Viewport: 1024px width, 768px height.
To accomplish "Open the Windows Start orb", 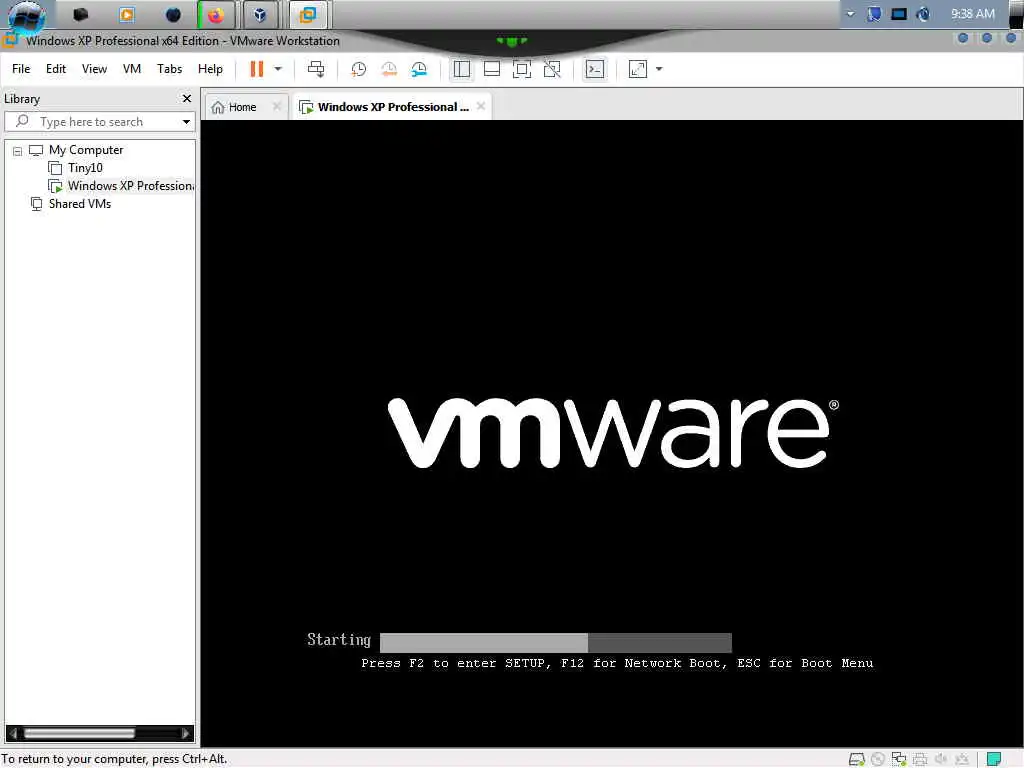I will (x=27, y=15).
